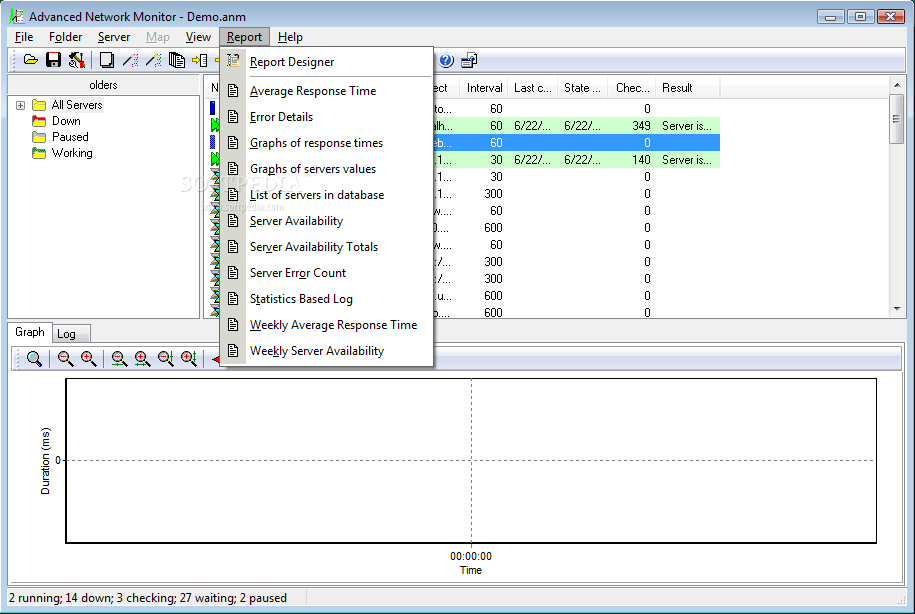Image resolution: width=915 pixels, height=614 pixels.
Task: Click the Down red folder icon
Action: 39,121
